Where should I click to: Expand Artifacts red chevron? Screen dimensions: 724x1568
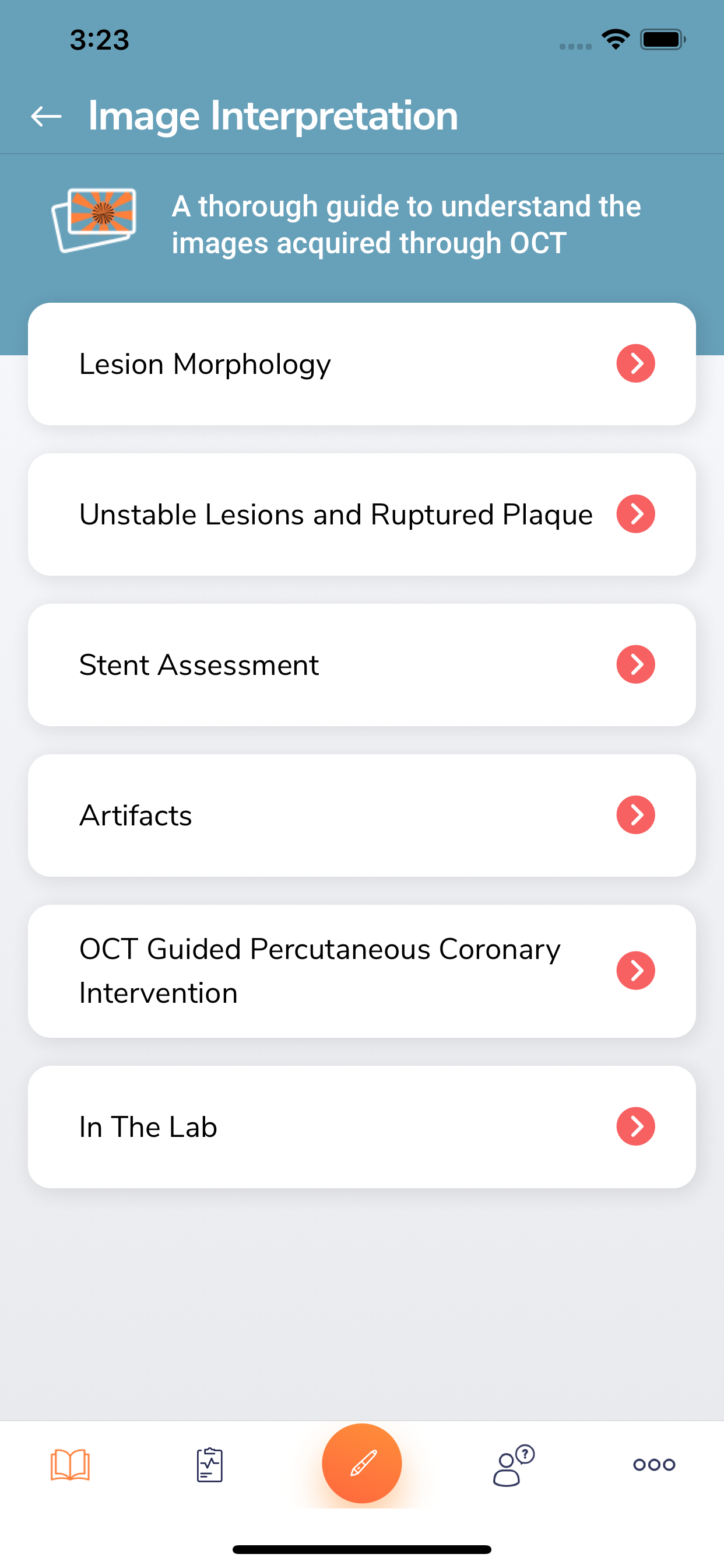click(636, 814)
